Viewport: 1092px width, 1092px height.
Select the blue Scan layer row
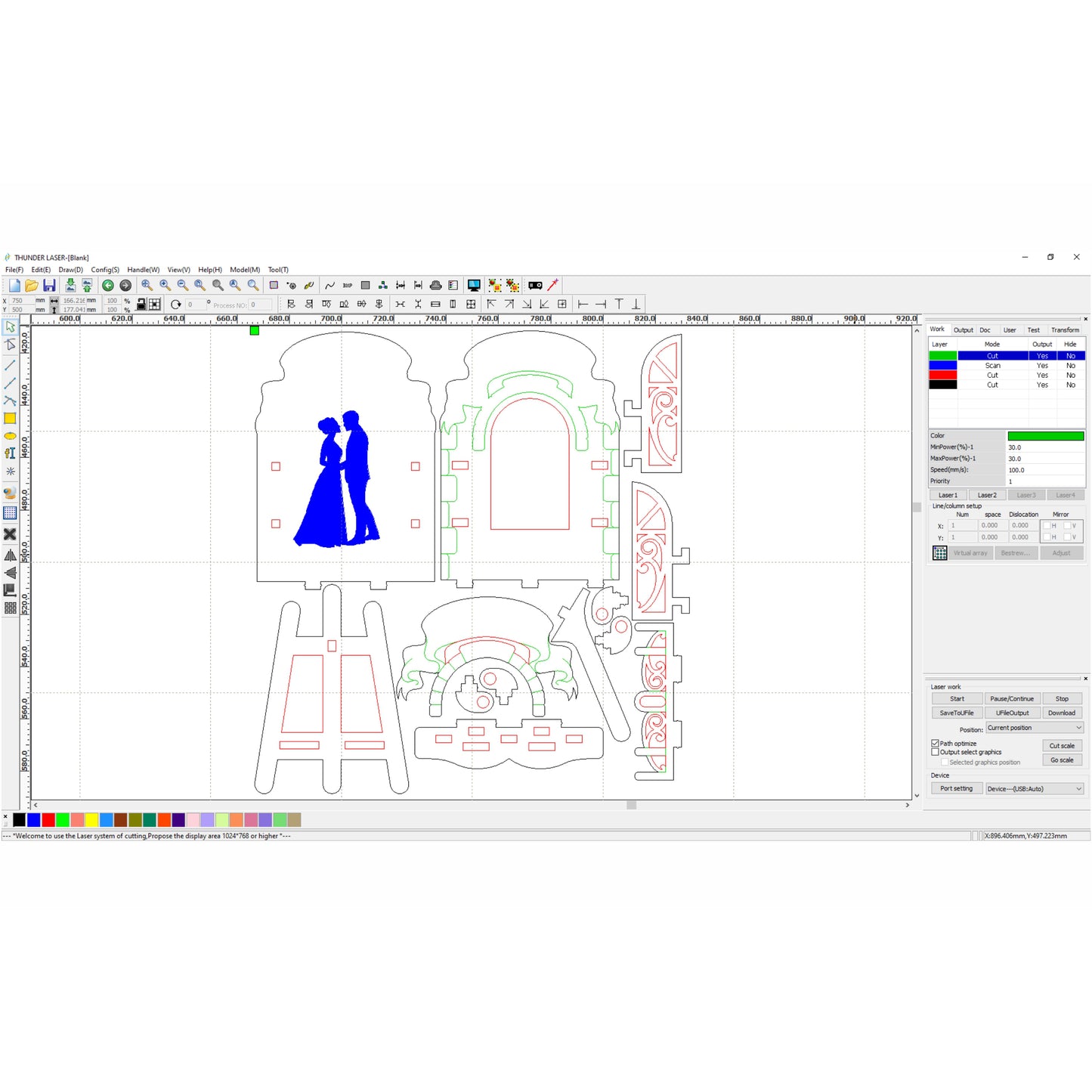point(992,366)
